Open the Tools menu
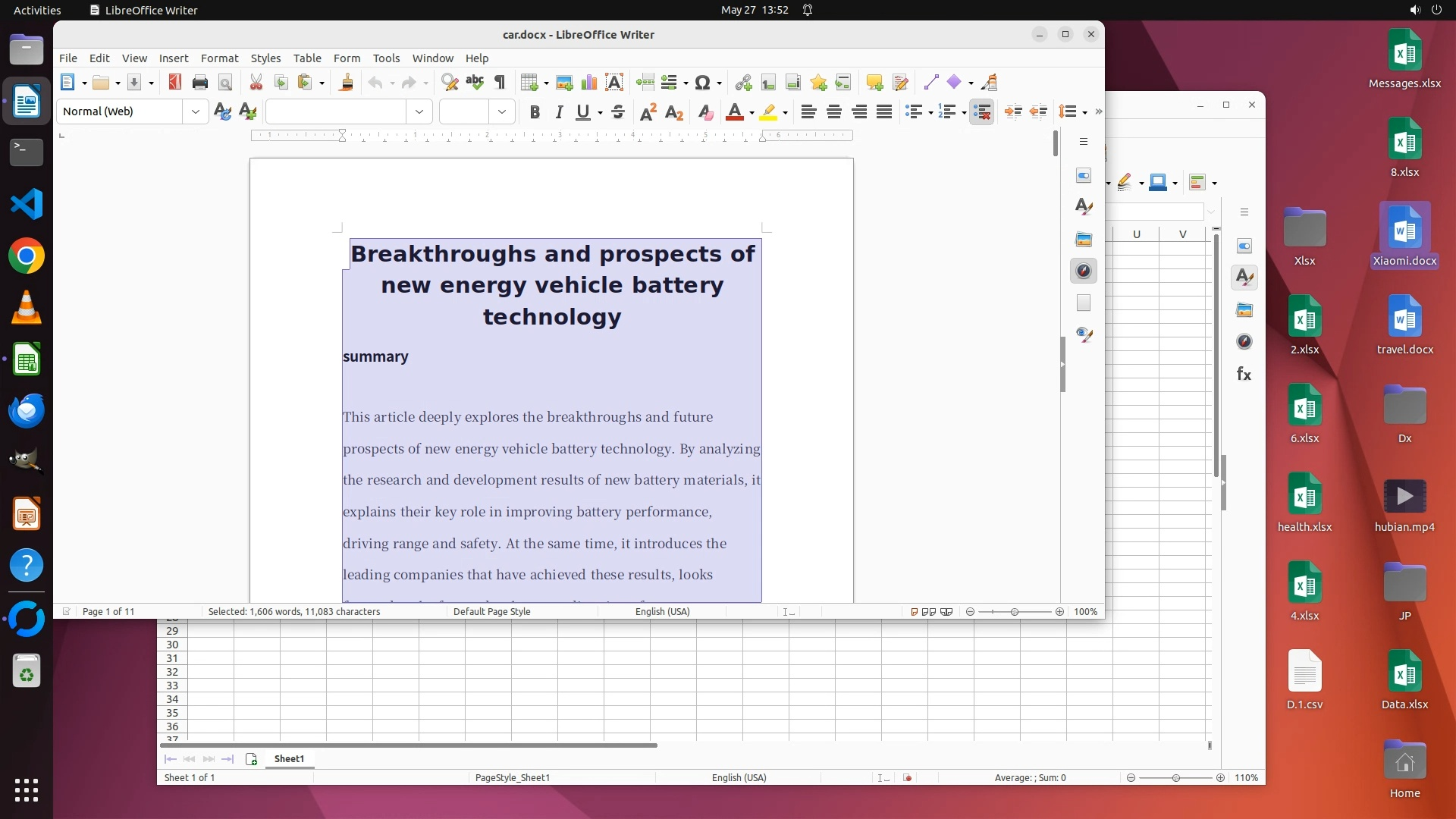 [x=386, y=58]
